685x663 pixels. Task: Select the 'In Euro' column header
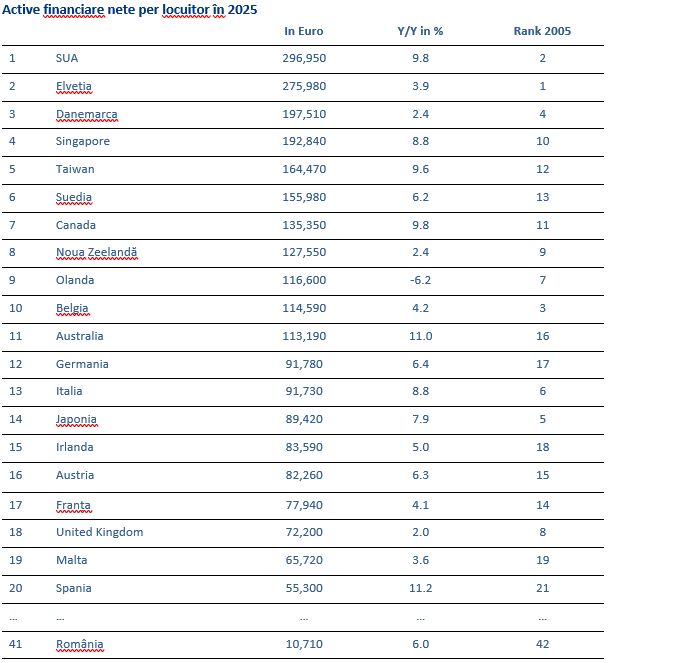pyautogui.click(x=304, y=31)
